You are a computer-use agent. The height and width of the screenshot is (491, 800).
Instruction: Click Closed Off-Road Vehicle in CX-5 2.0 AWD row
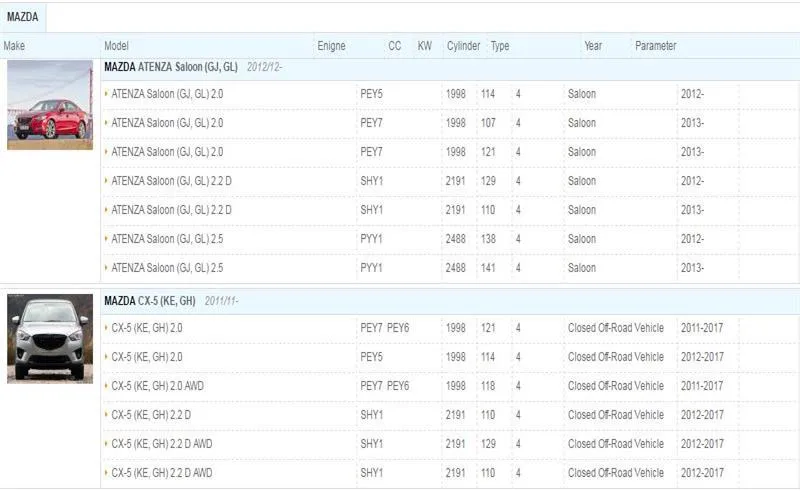[x=616, y=386]
